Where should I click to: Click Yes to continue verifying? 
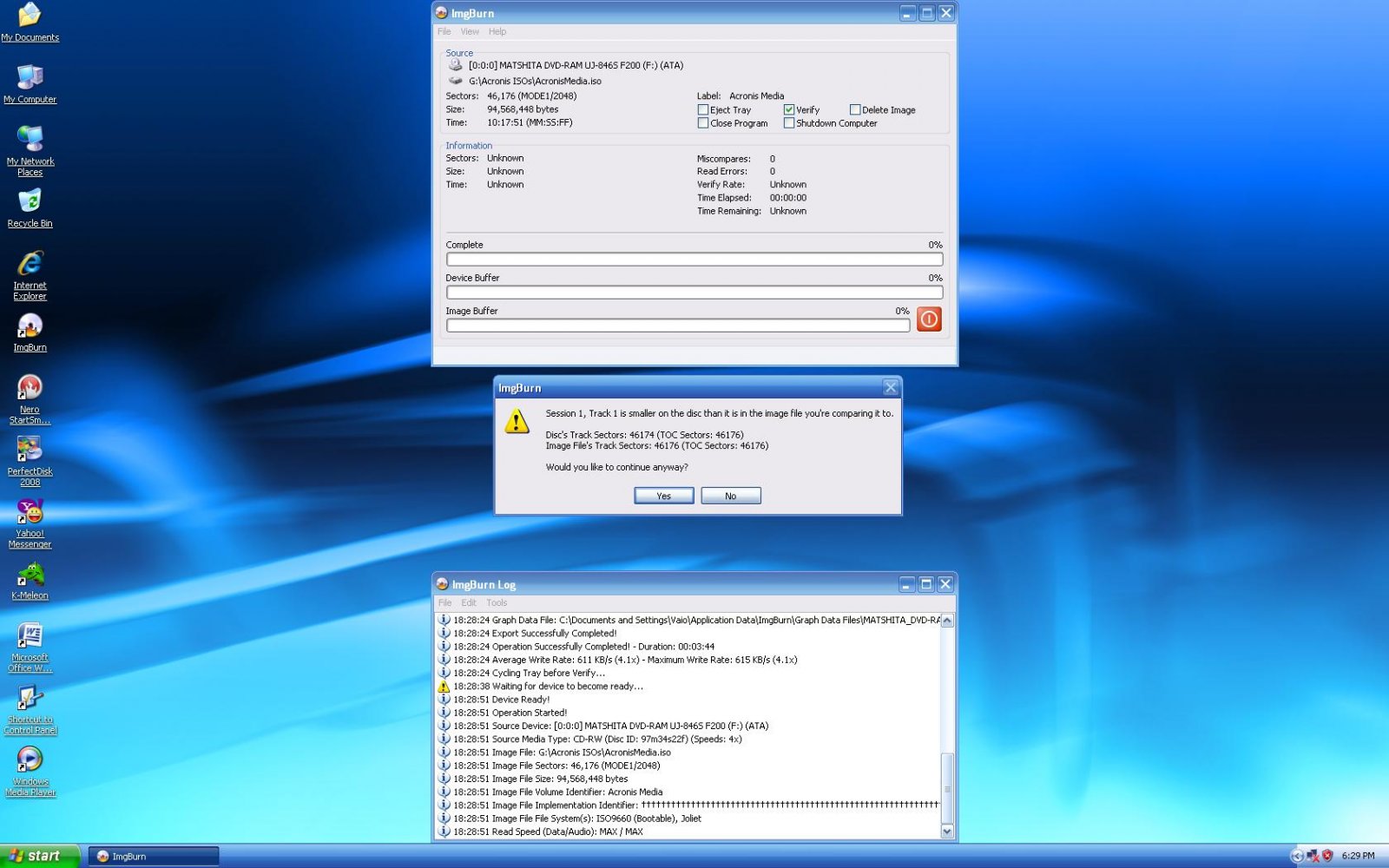(x=664, y=496)
